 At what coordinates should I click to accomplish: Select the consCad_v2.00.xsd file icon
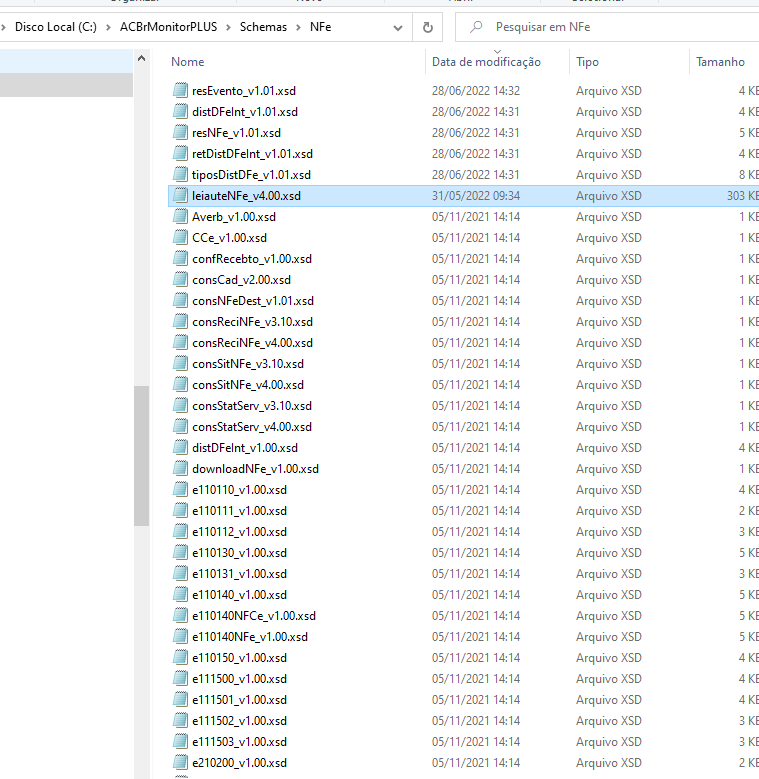pyautogui.click(x=180, y=280)
